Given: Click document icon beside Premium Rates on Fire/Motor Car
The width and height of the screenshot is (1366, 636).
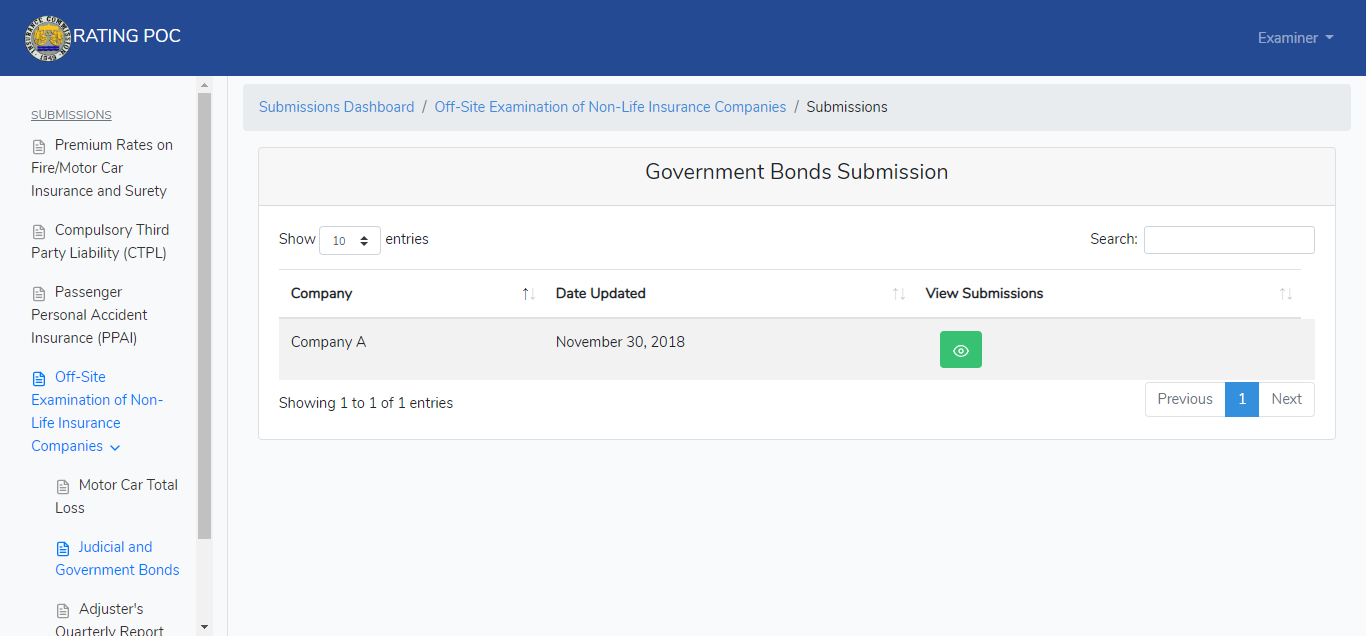Looking at the screenshot, I should [39, 146].
